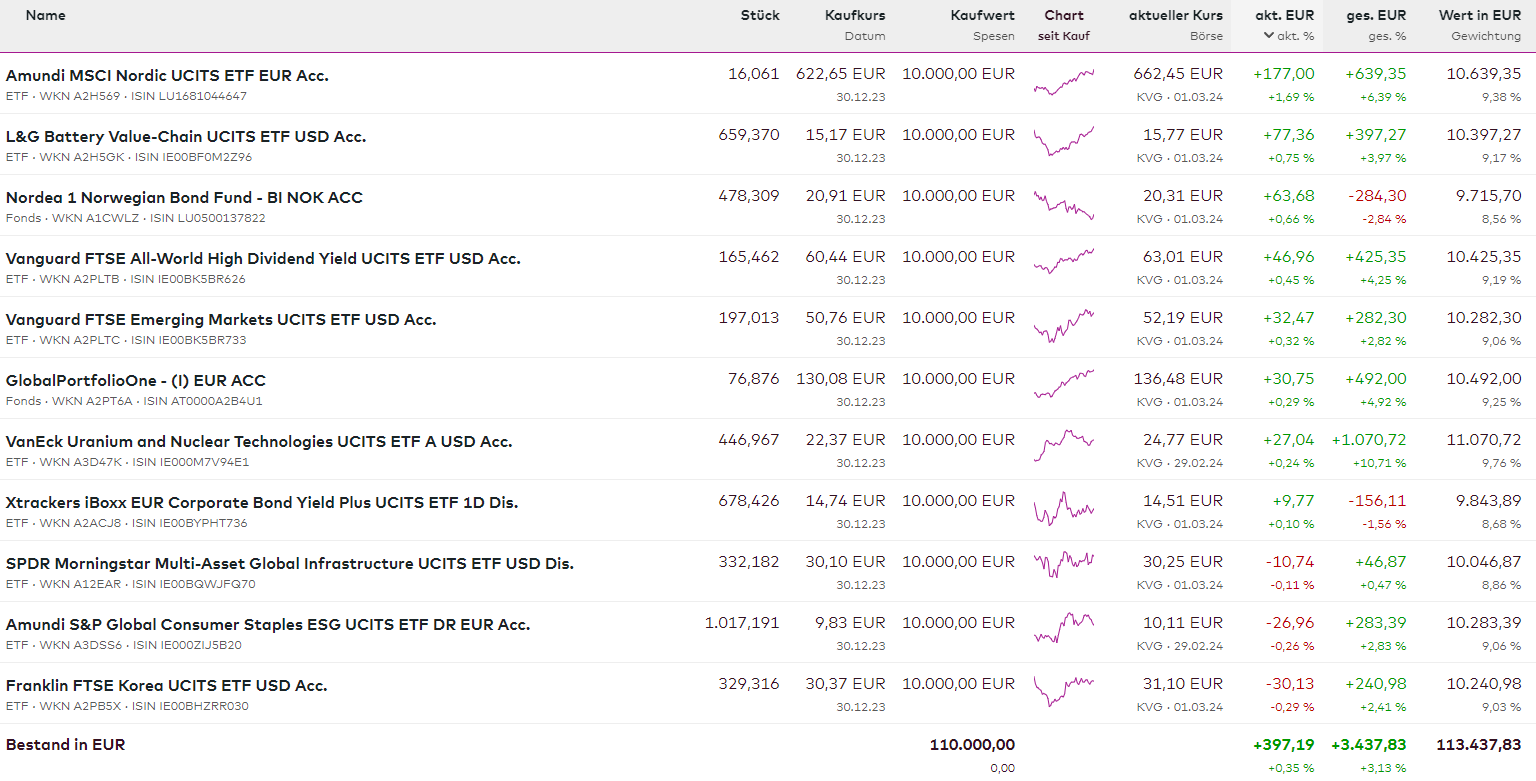Open the Vanguard All-World High Dividend Yield link
Image resolution: width=1536 pixels, height=781 pixels.
pyautogui.click(x=263, y=259)
